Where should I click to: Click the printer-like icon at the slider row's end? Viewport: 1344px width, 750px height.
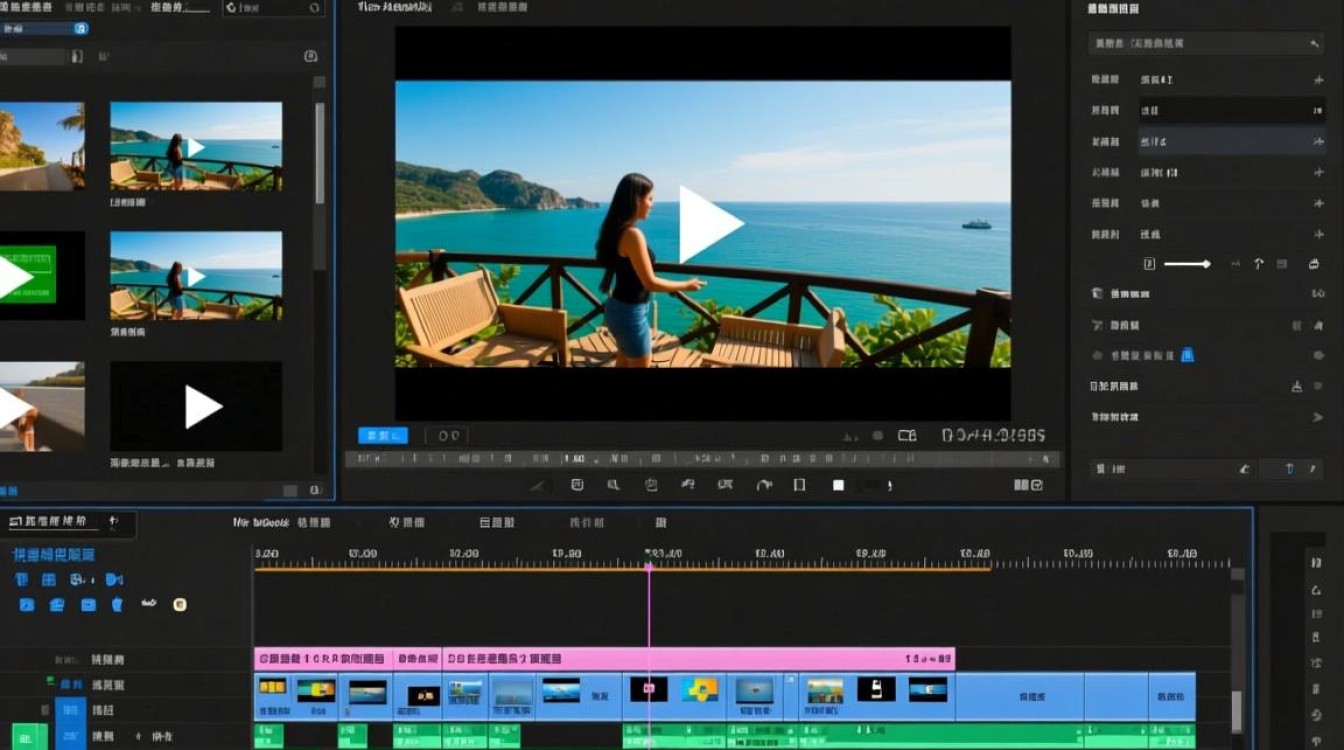(1313, 264)
